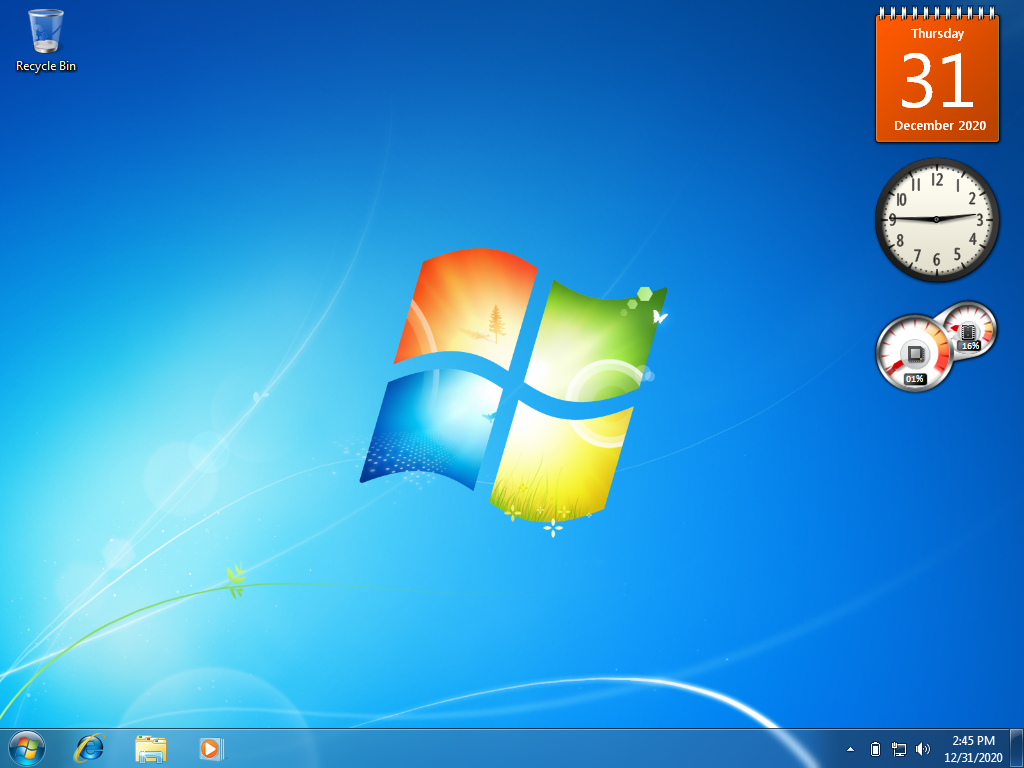Click the December 2020 text on calendar
The height and width of the screenshot is (768, 1024).
click(x=940, y=125)
